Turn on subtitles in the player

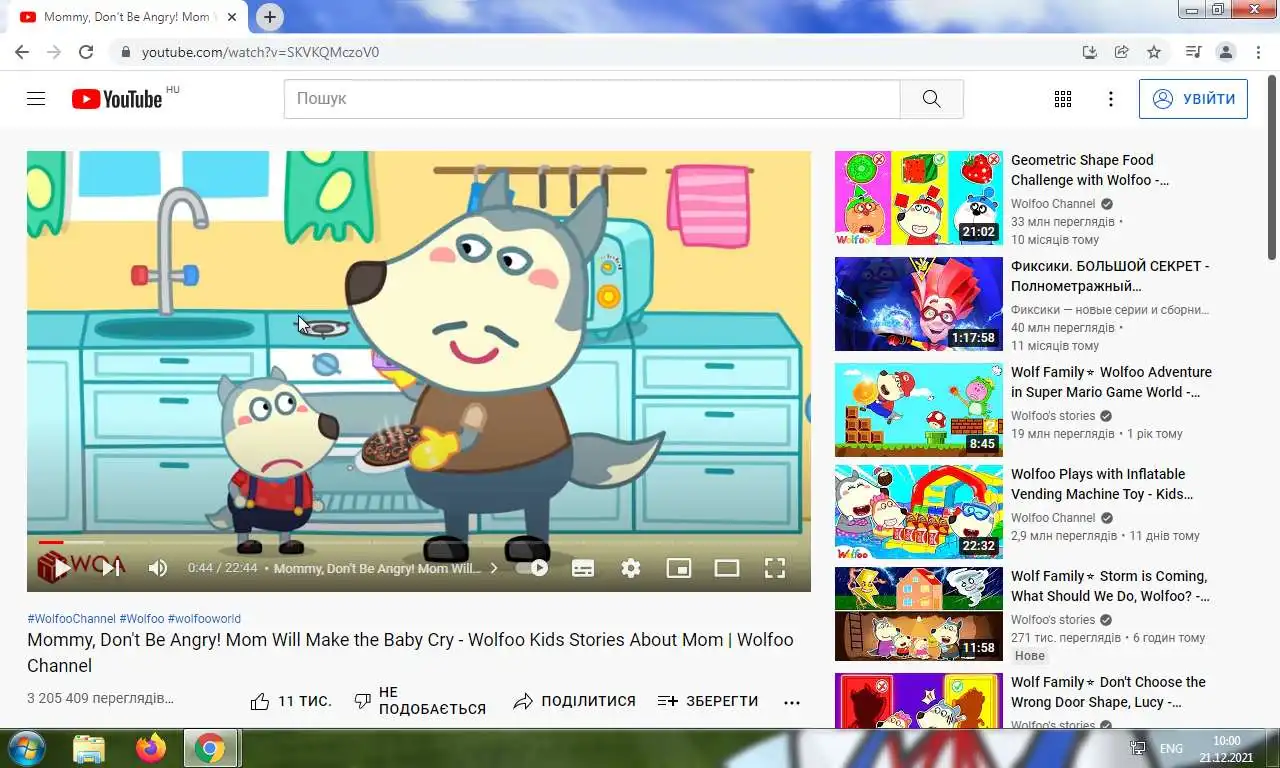point(583,568)
